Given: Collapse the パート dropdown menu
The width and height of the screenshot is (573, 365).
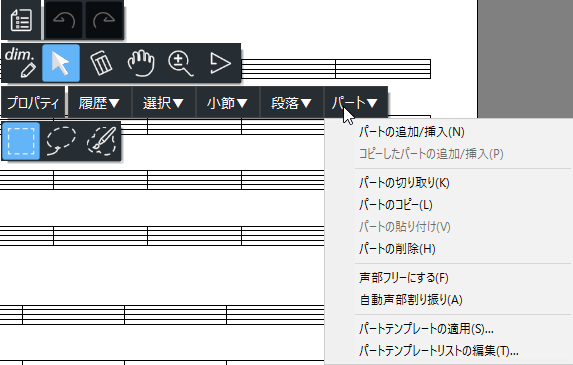Looking at the screenshot, I should [355, 103].
